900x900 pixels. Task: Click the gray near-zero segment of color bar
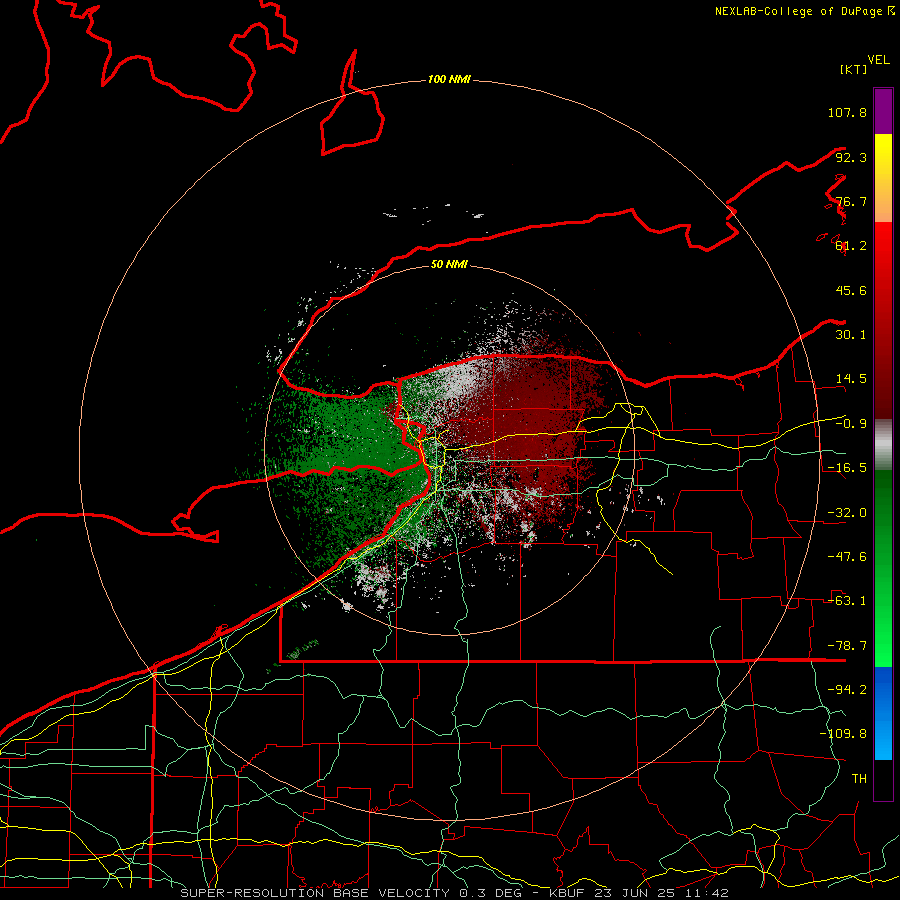883,445
